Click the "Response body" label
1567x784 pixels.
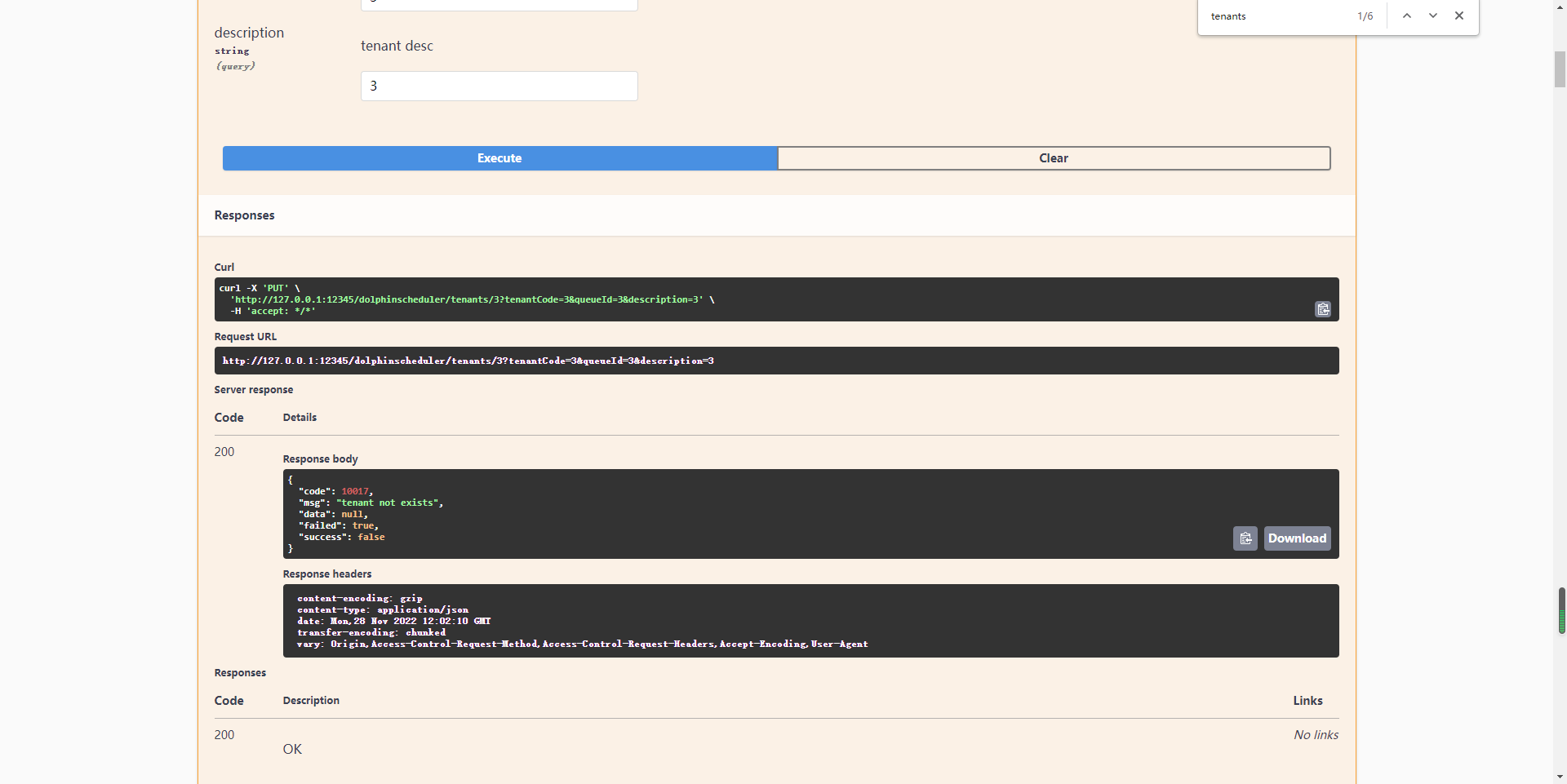[321, 459]
